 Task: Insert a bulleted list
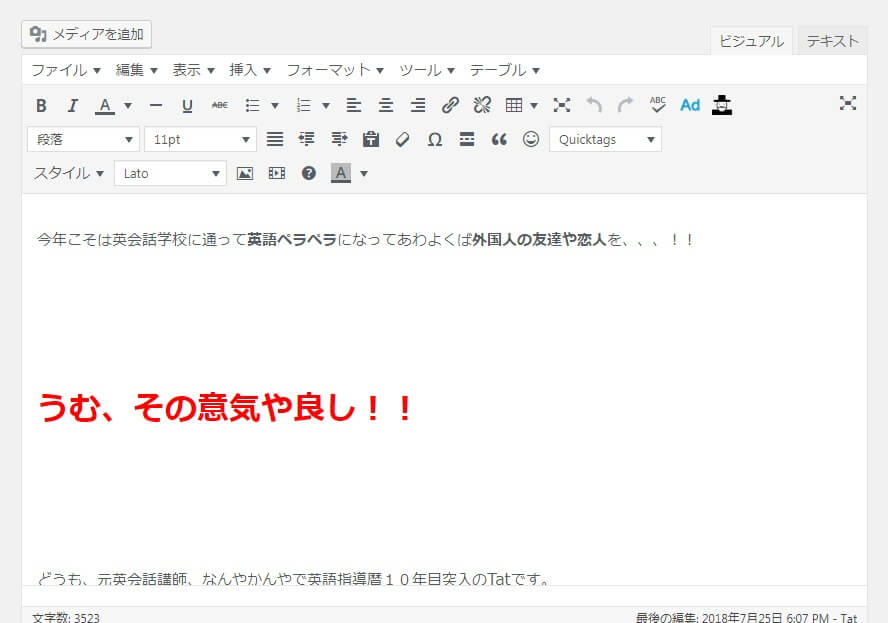click(253, 105)
